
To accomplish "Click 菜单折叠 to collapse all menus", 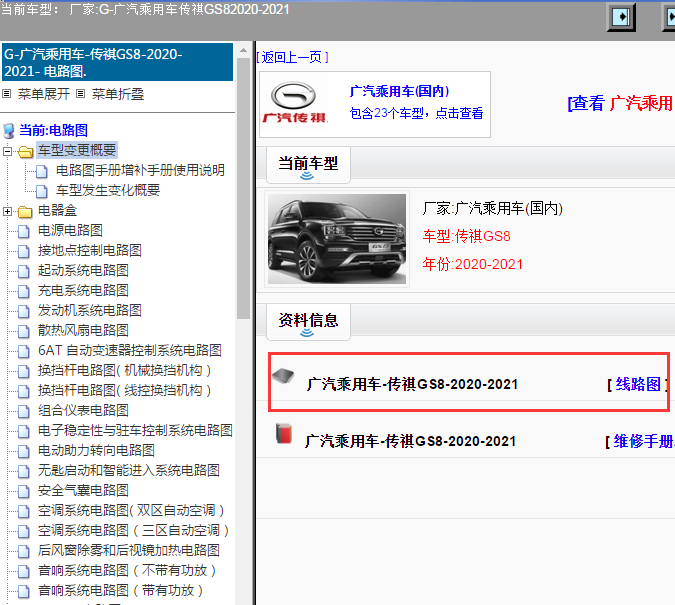I will [118, 94].
